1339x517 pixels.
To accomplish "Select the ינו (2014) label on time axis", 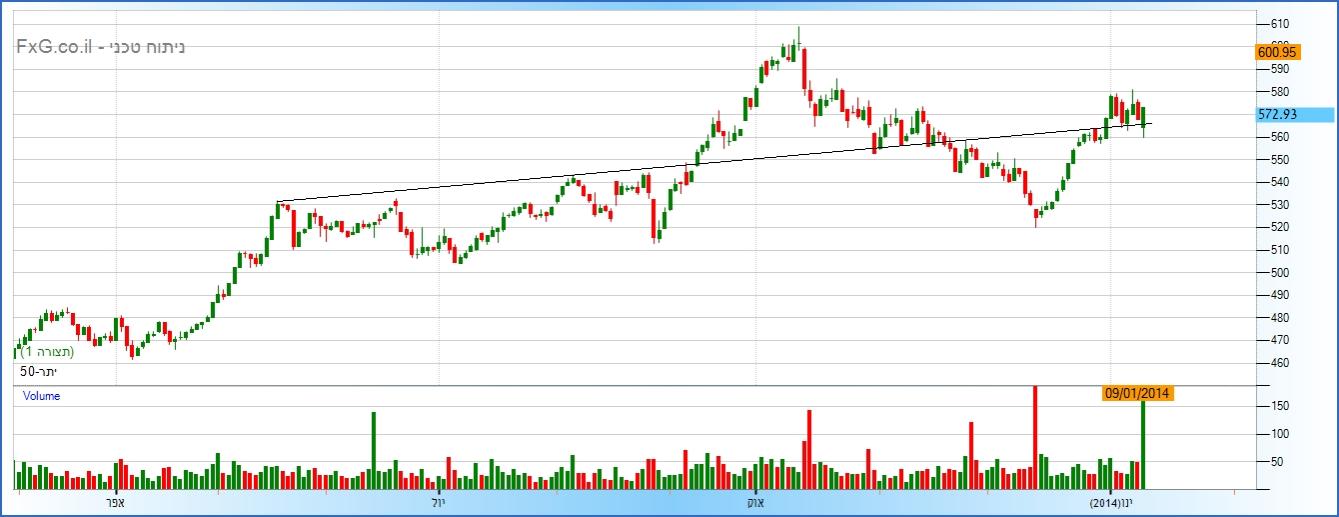I will click(x=1111, y=502).
